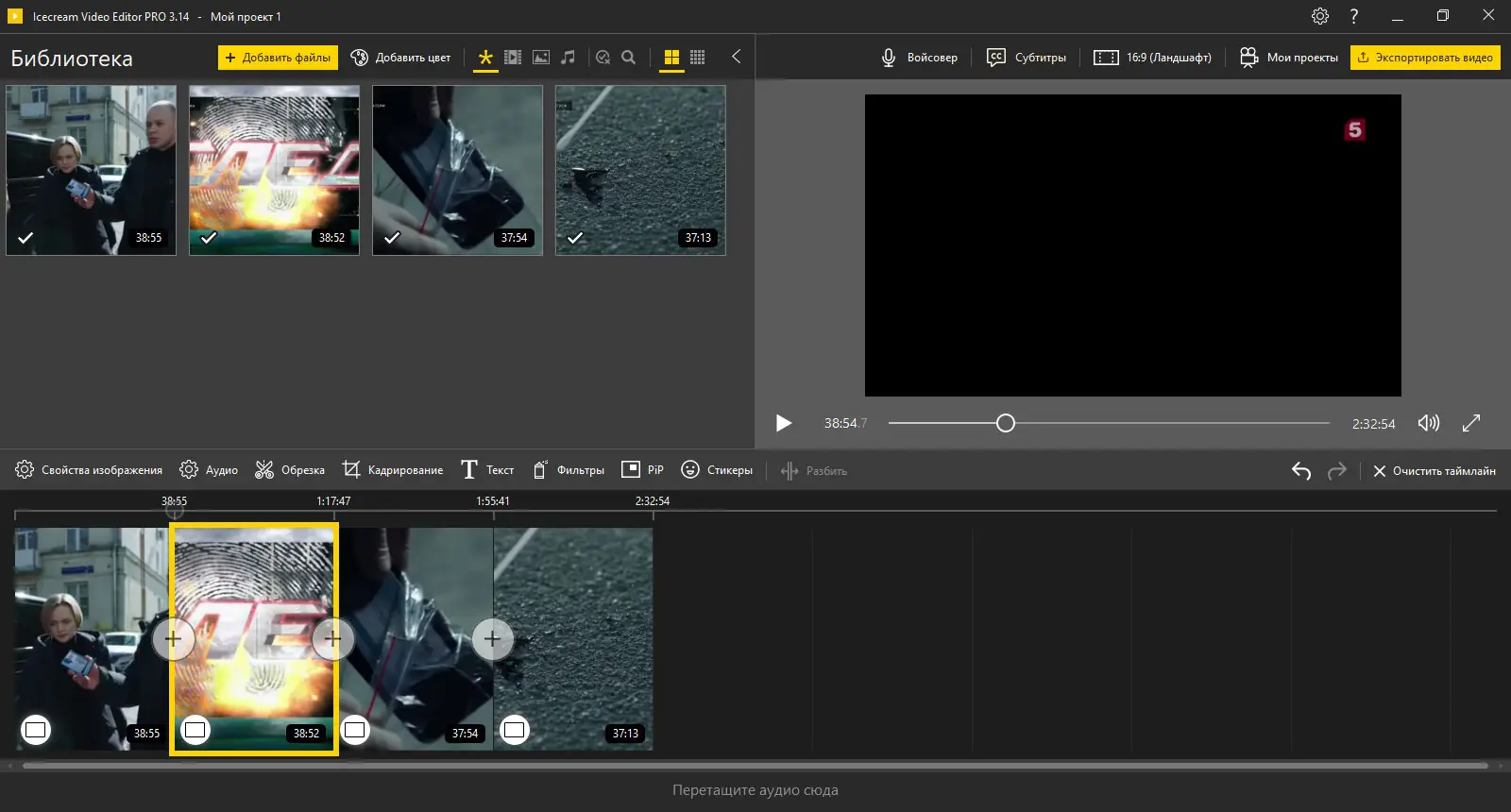Viewport: 1511px width, 812px height.
Task: Switch library to small grid view
Action: click(x=698, y=58)
